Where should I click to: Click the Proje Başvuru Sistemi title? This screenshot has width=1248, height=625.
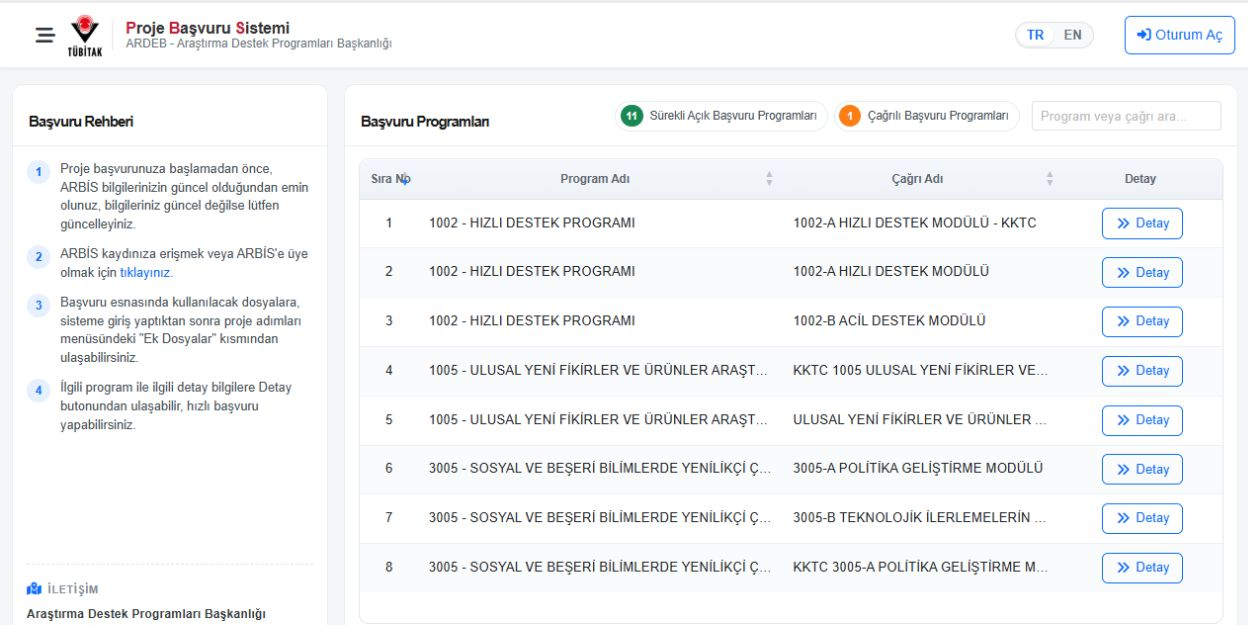pos(208,27)
